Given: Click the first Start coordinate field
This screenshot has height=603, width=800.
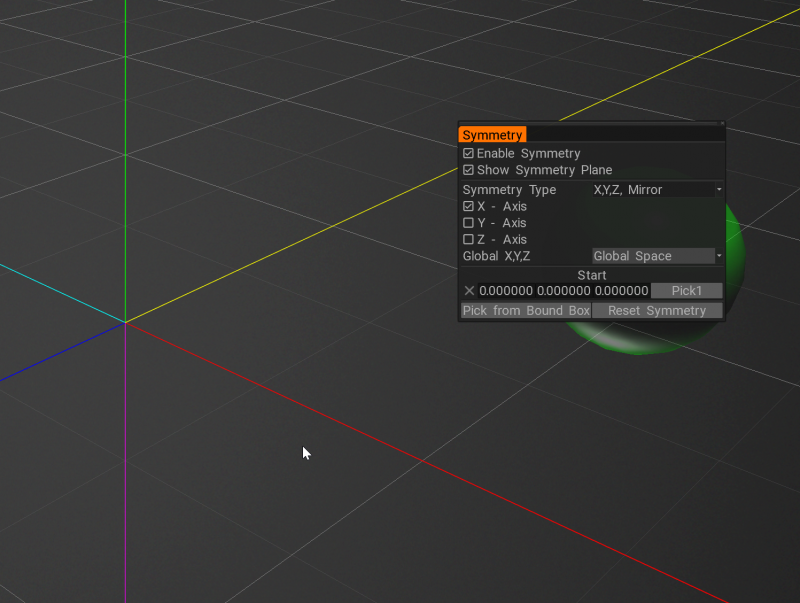Looking at the screenshot, I should pos(506,291).
